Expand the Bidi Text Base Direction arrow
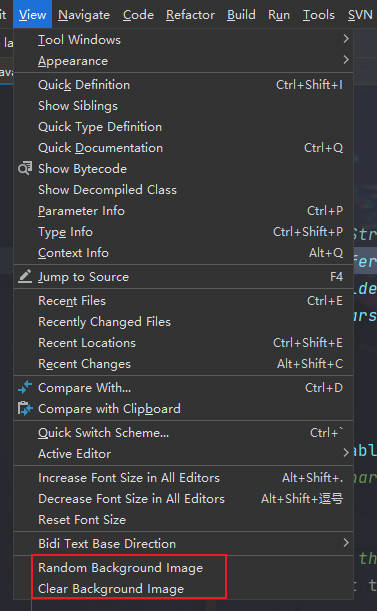 (346, 543)
